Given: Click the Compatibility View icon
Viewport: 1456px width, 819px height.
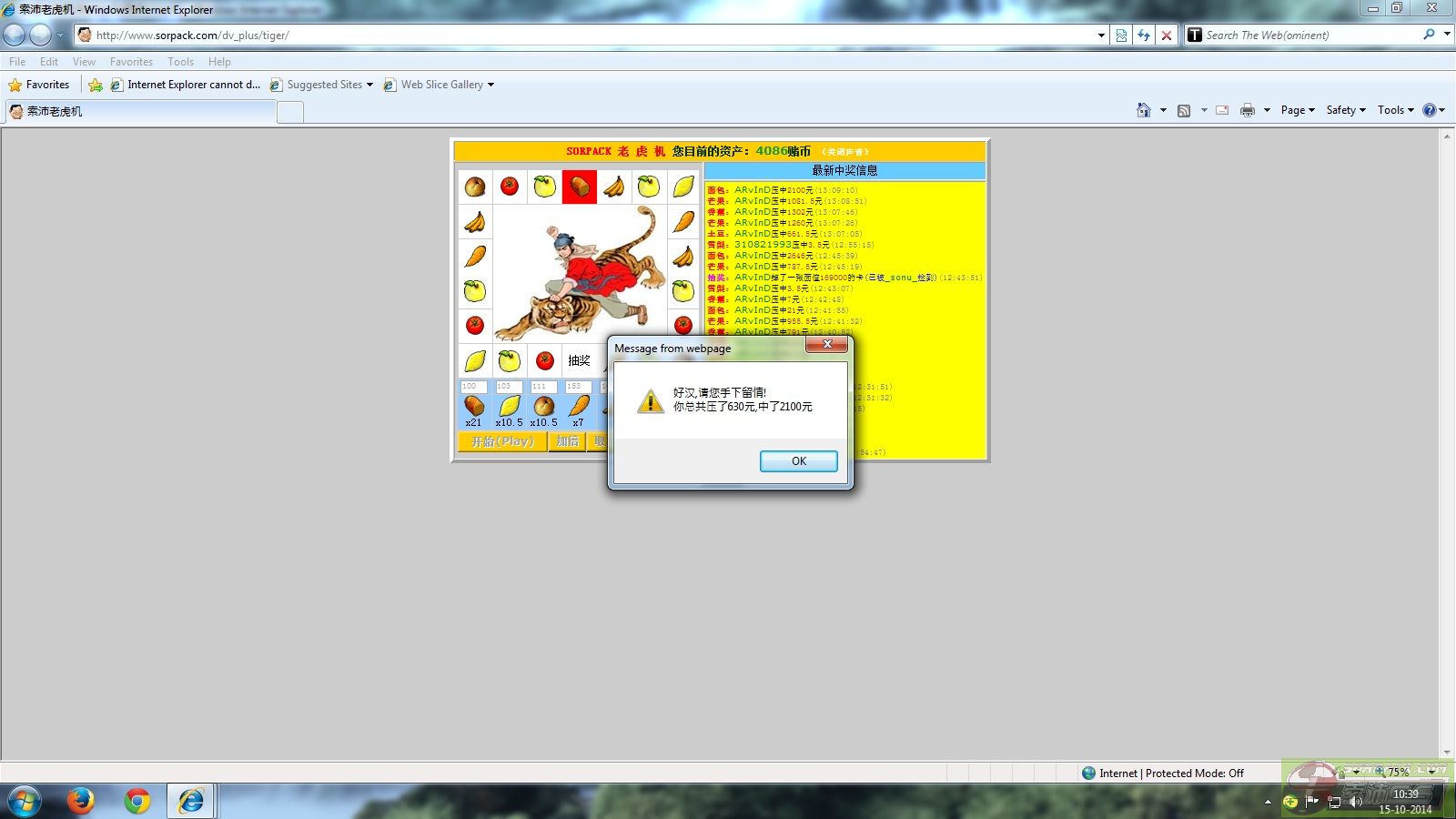Looking at the screenshot, I should coord(1121,35).
